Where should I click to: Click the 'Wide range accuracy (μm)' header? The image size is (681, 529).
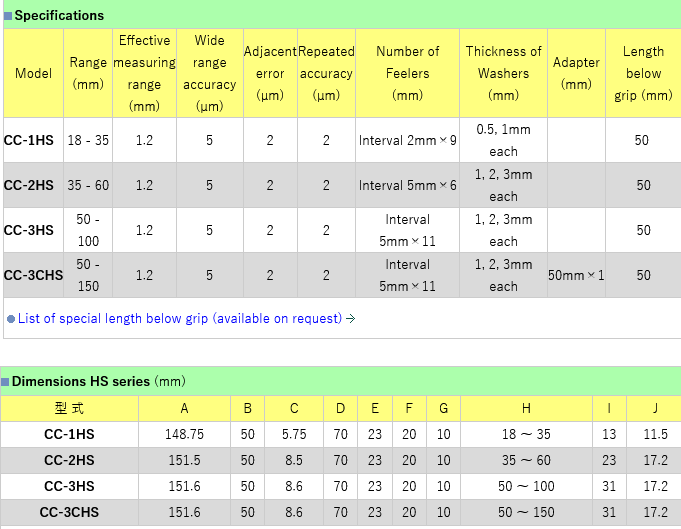point(210,73)
